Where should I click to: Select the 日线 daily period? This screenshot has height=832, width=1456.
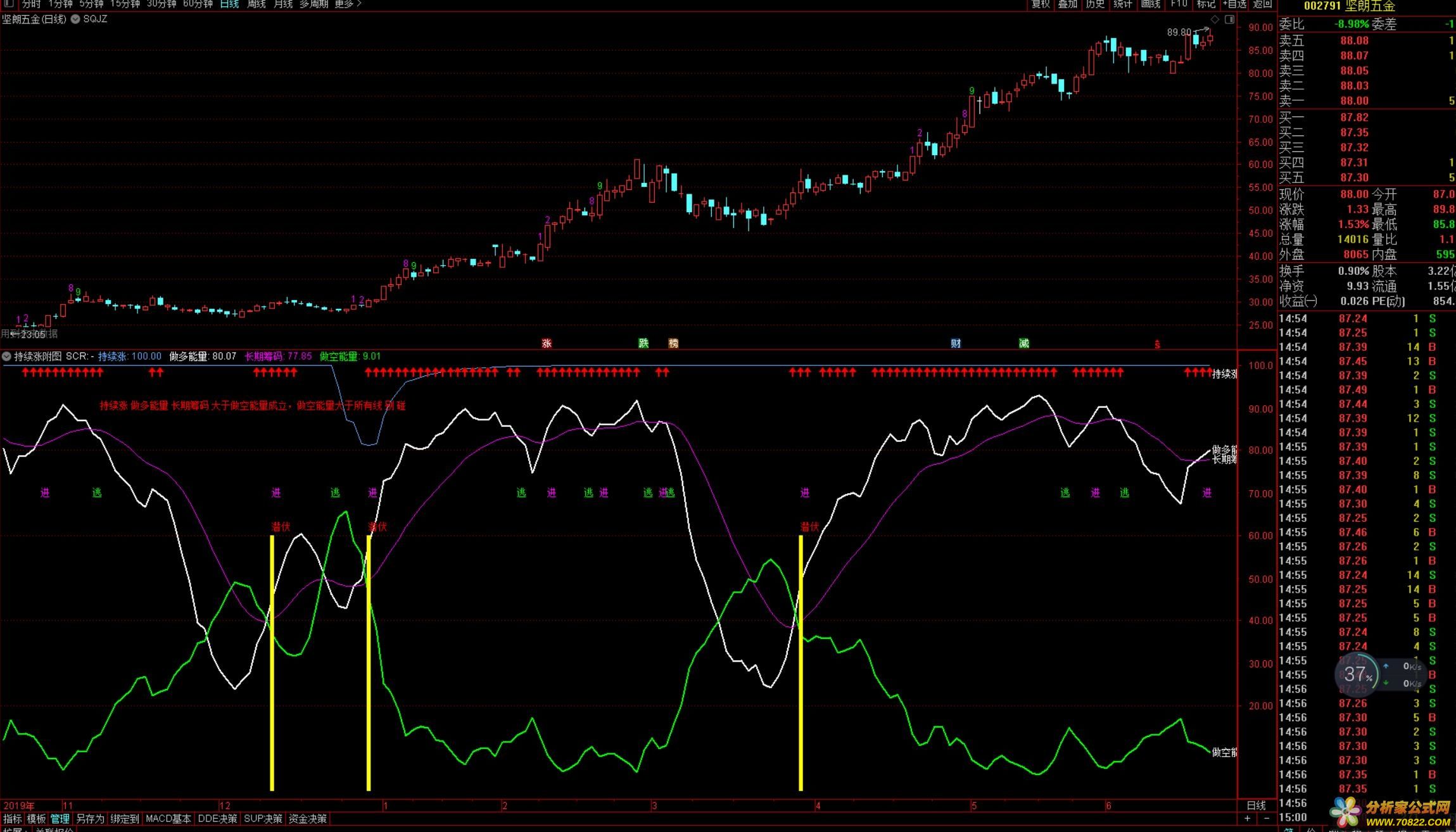[229, 4]
